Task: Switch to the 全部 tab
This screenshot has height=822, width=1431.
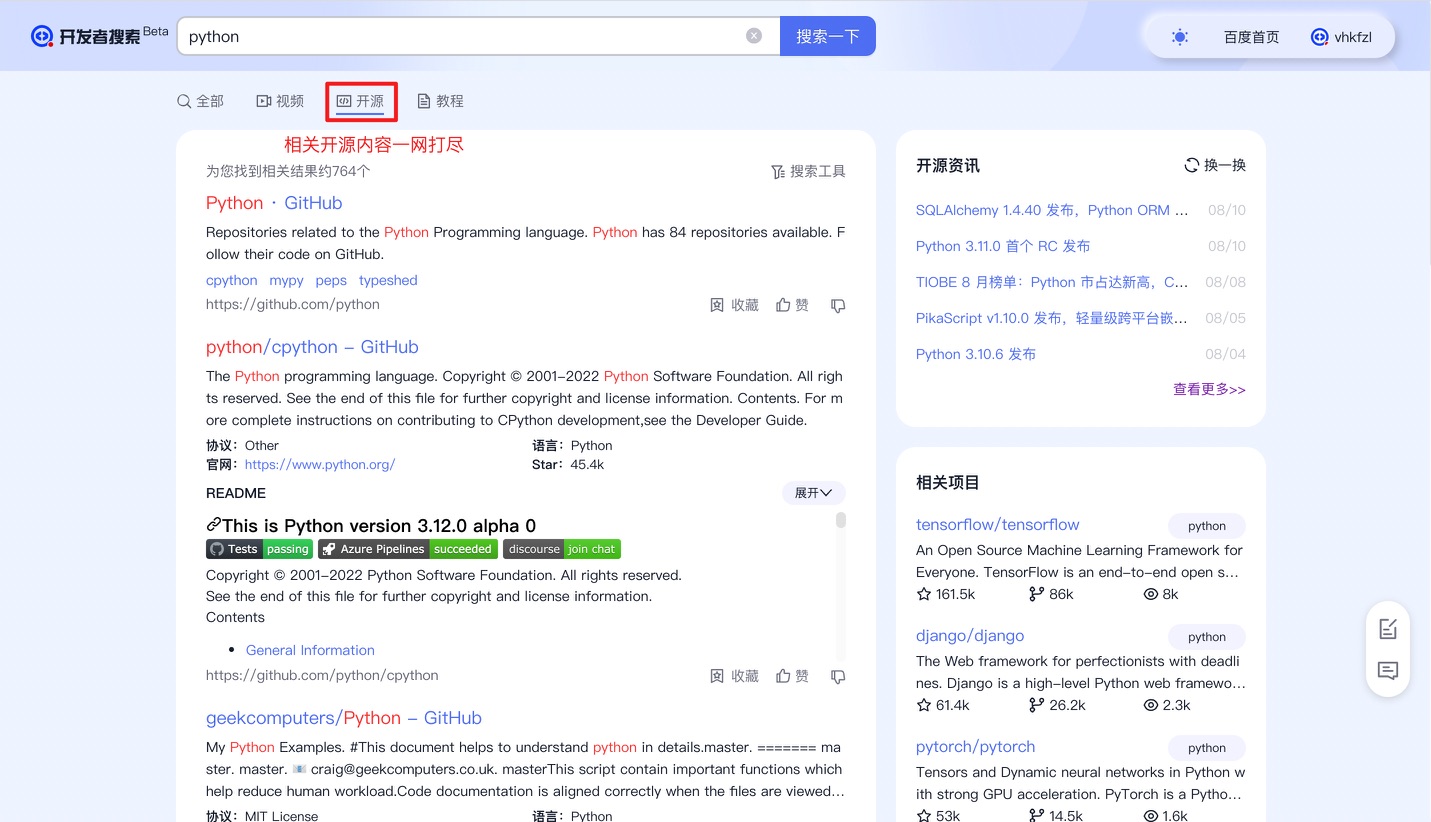Action: [x=200, y=101]
